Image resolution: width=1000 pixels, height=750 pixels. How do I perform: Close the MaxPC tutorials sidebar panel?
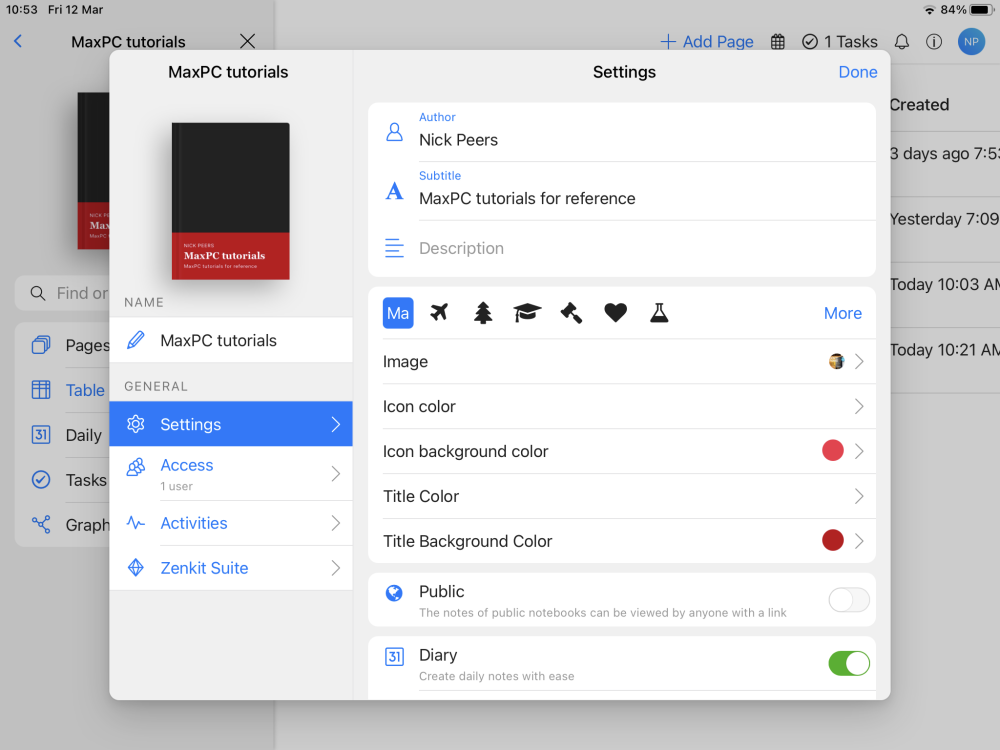247,41
